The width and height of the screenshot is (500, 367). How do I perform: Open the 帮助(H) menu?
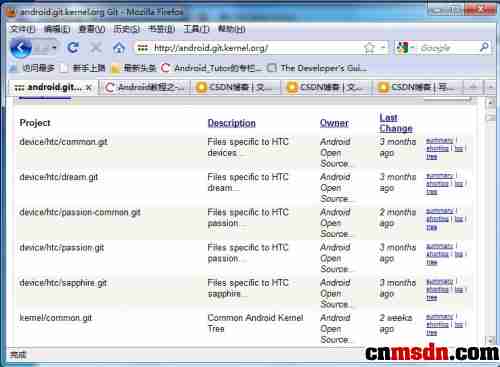[231, 29]
